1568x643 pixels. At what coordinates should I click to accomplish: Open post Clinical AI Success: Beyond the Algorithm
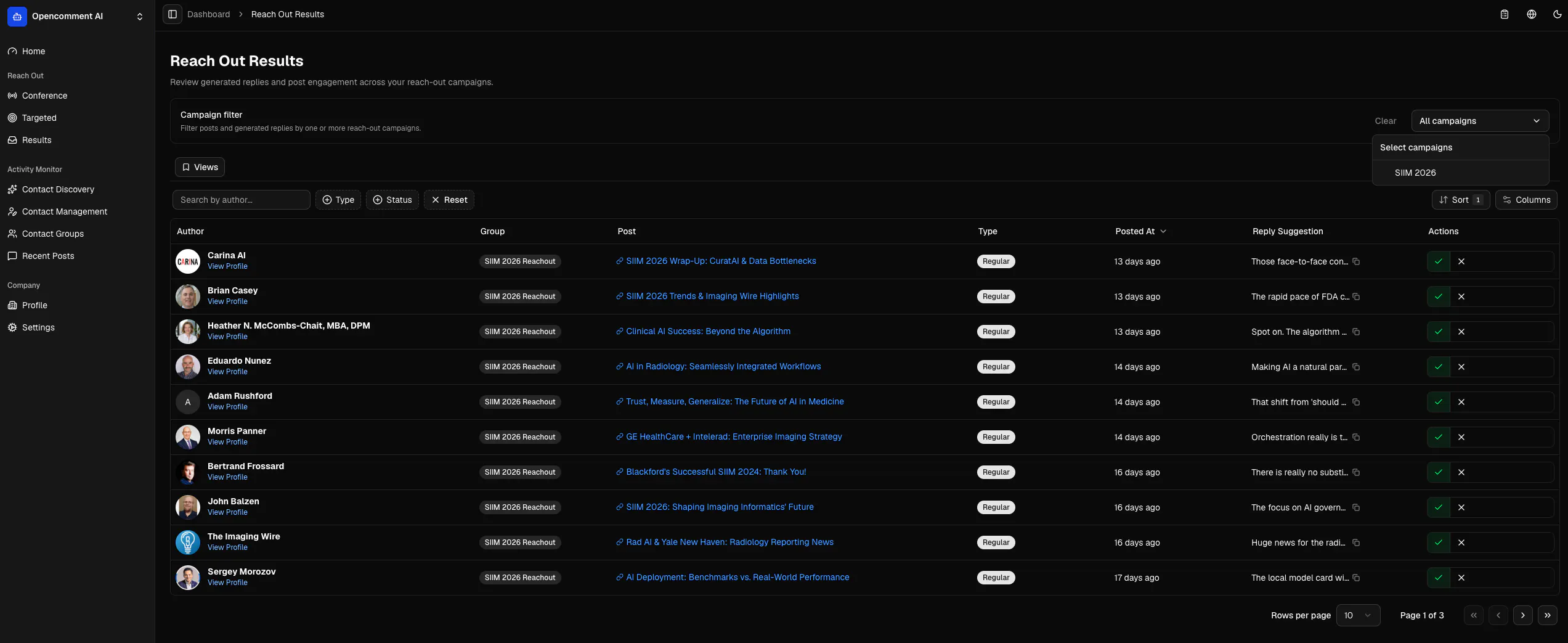708,331
